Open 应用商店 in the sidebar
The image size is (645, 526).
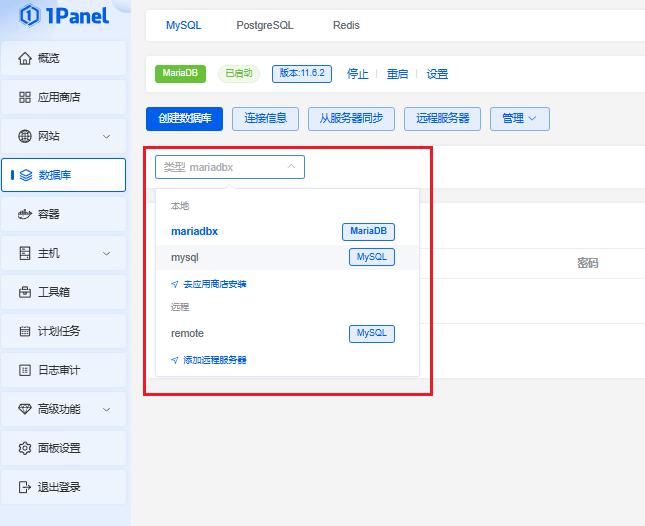tap(63, 97)
